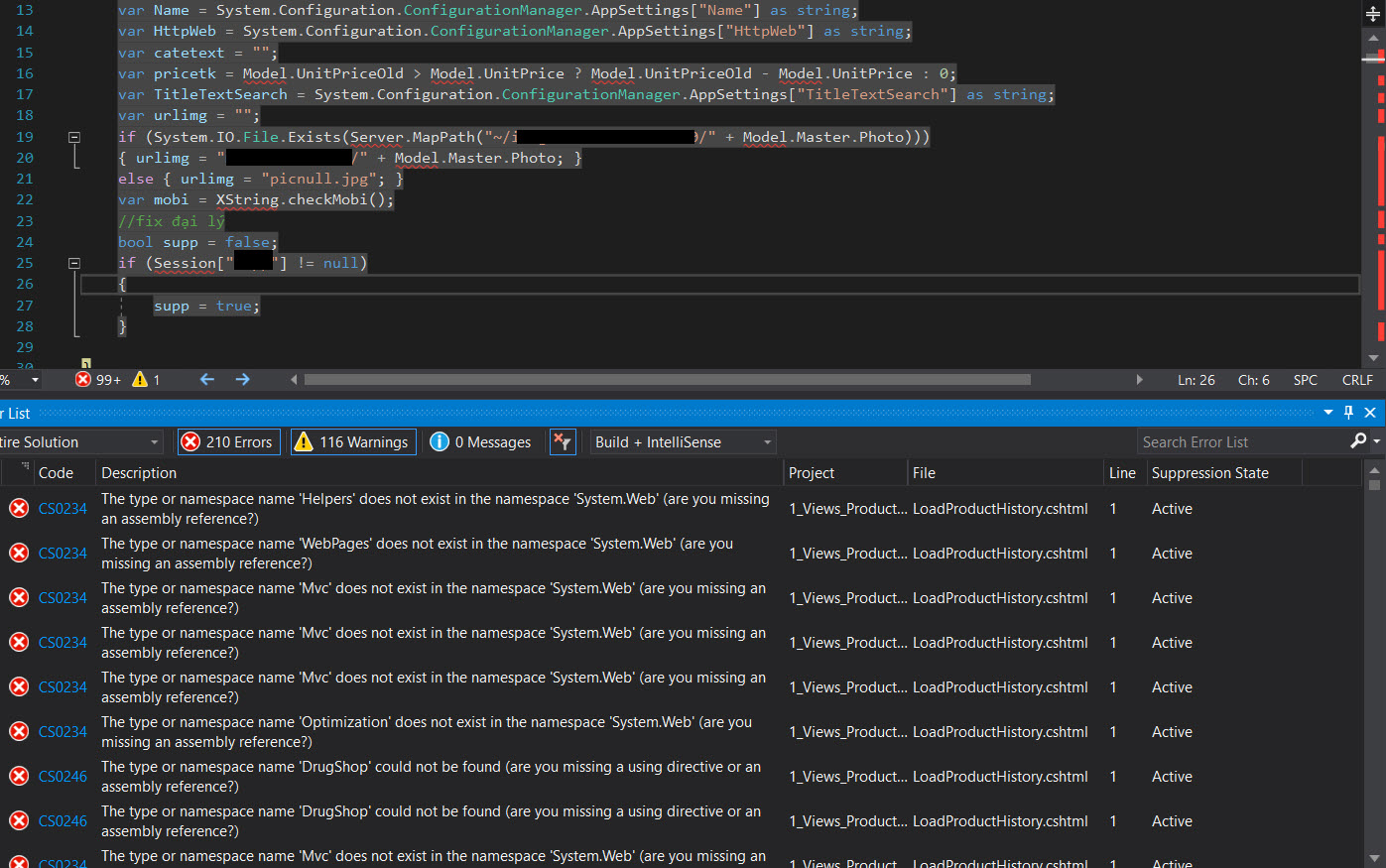Open CS0234 link for 'Helpers' error
This screenshot has width=1386, height=868.
(63, 509)
